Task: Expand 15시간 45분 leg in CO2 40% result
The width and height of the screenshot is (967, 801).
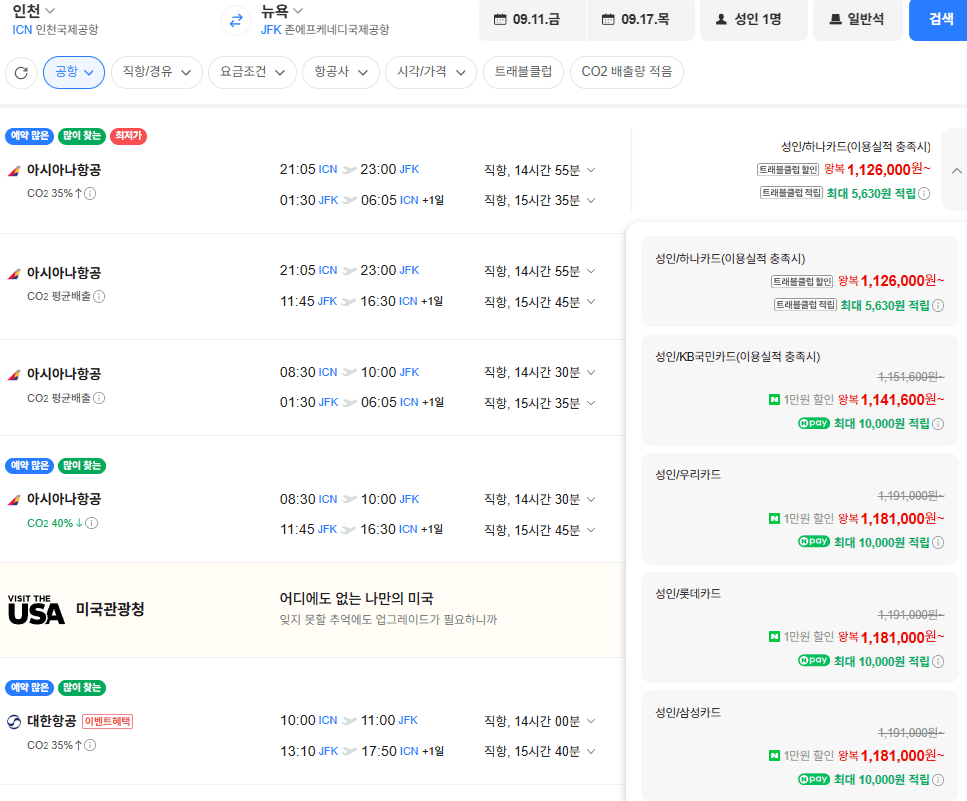Action: click(x=591, y=530)
